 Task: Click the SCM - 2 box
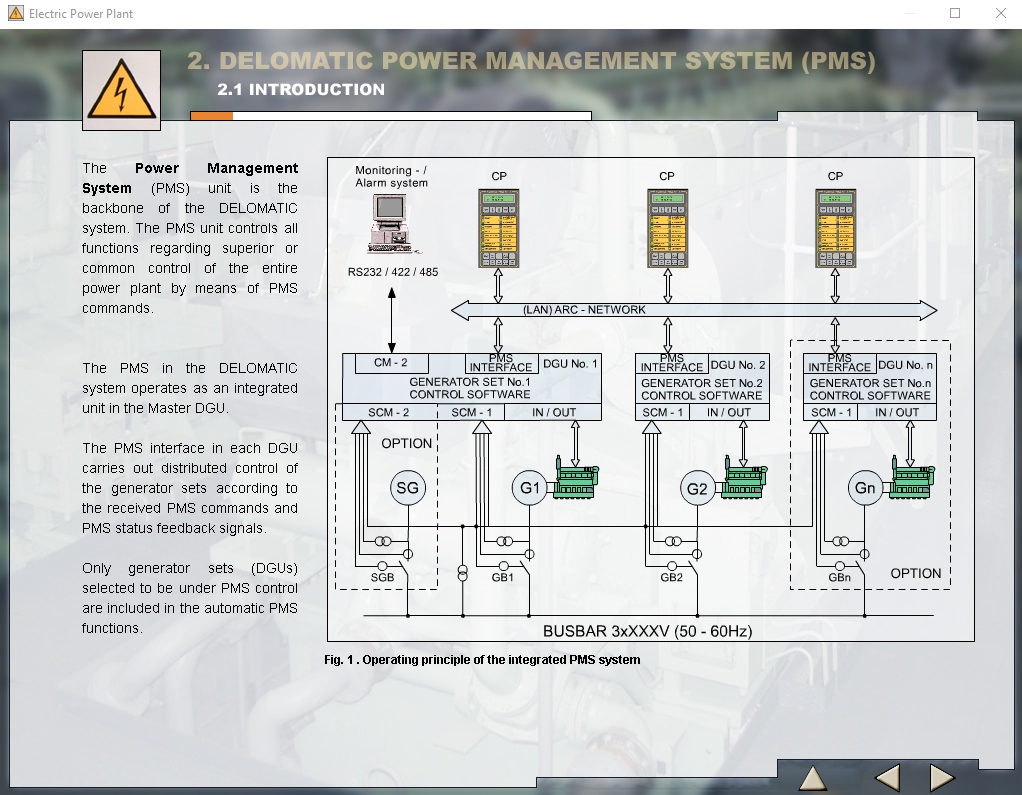pos(388,412)
